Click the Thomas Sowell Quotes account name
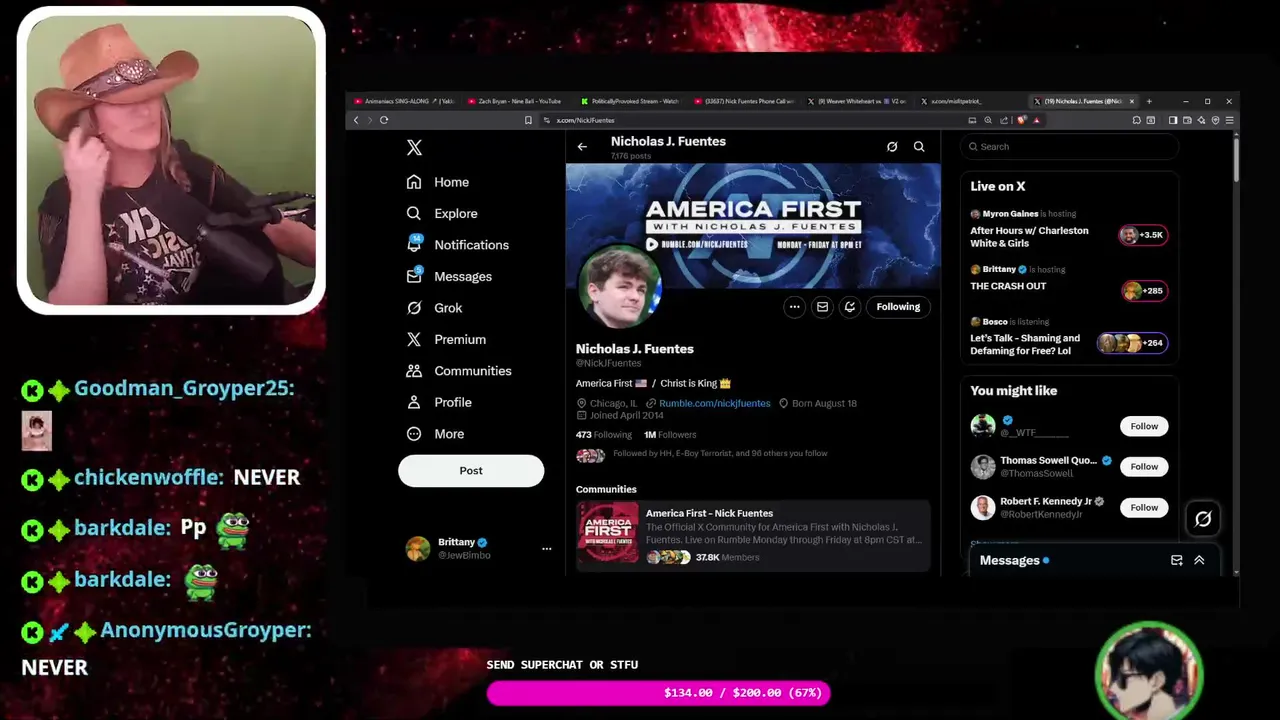The height and width of the screenshot is (720, 1280). coord(1048,461)
